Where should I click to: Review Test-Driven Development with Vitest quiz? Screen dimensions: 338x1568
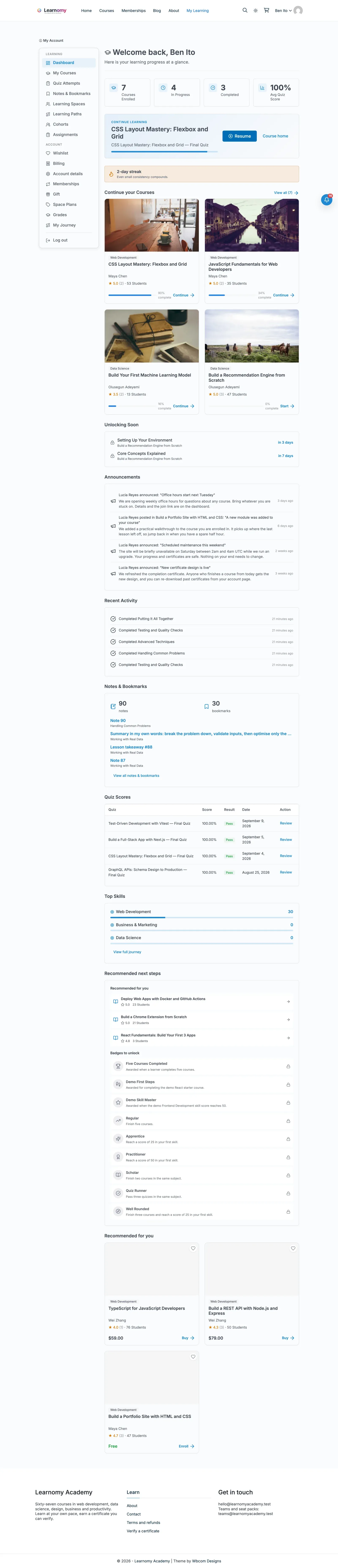[286, 823]
